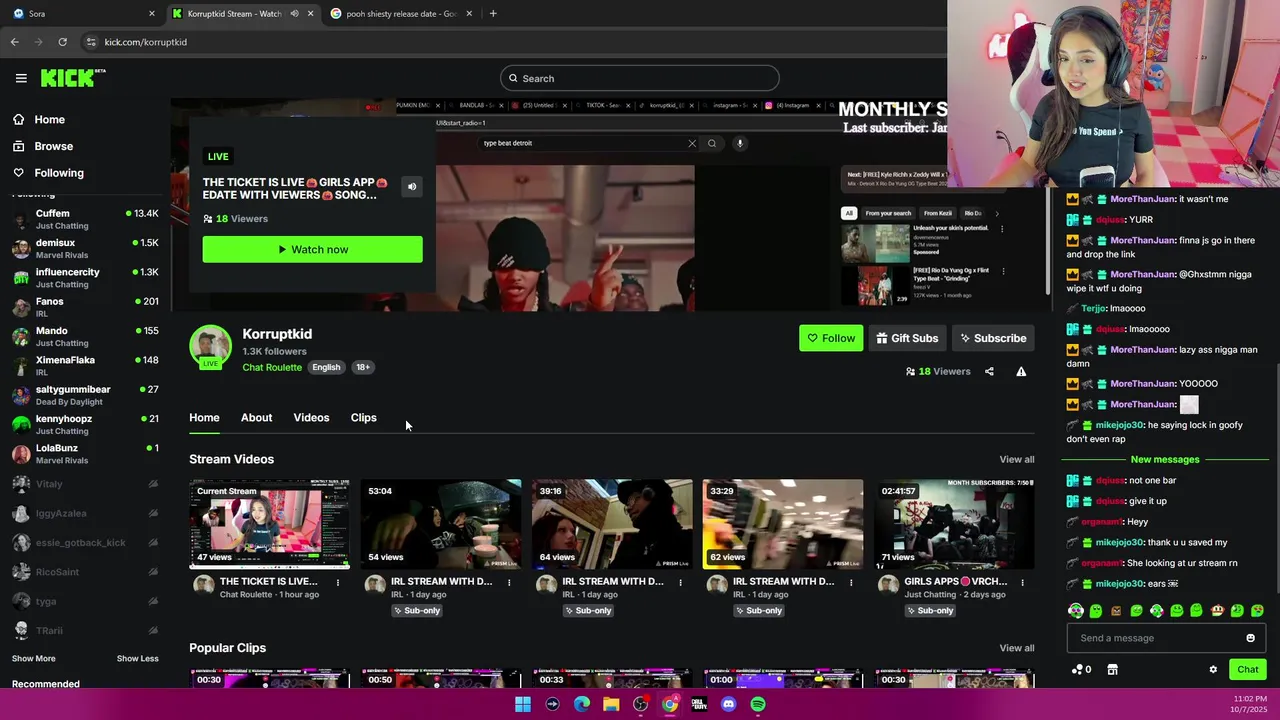The height and width of the screenshot is (720, 1280).
Task: Open a new browser tab
Action: pos(493,13)
